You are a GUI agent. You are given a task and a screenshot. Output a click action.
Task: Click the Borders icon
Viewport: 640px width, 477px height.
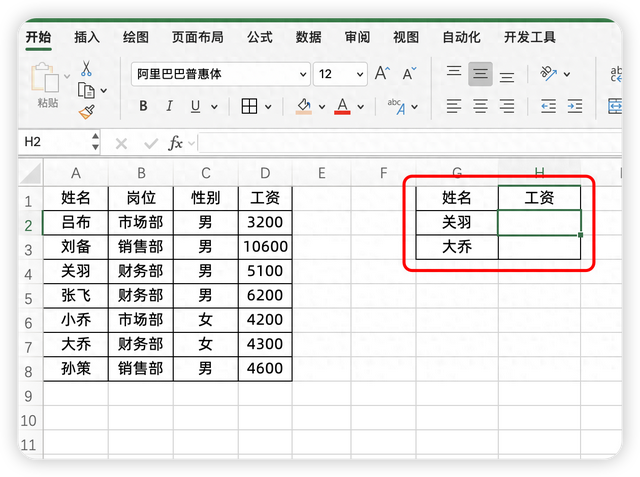click(x=249, y=106)
